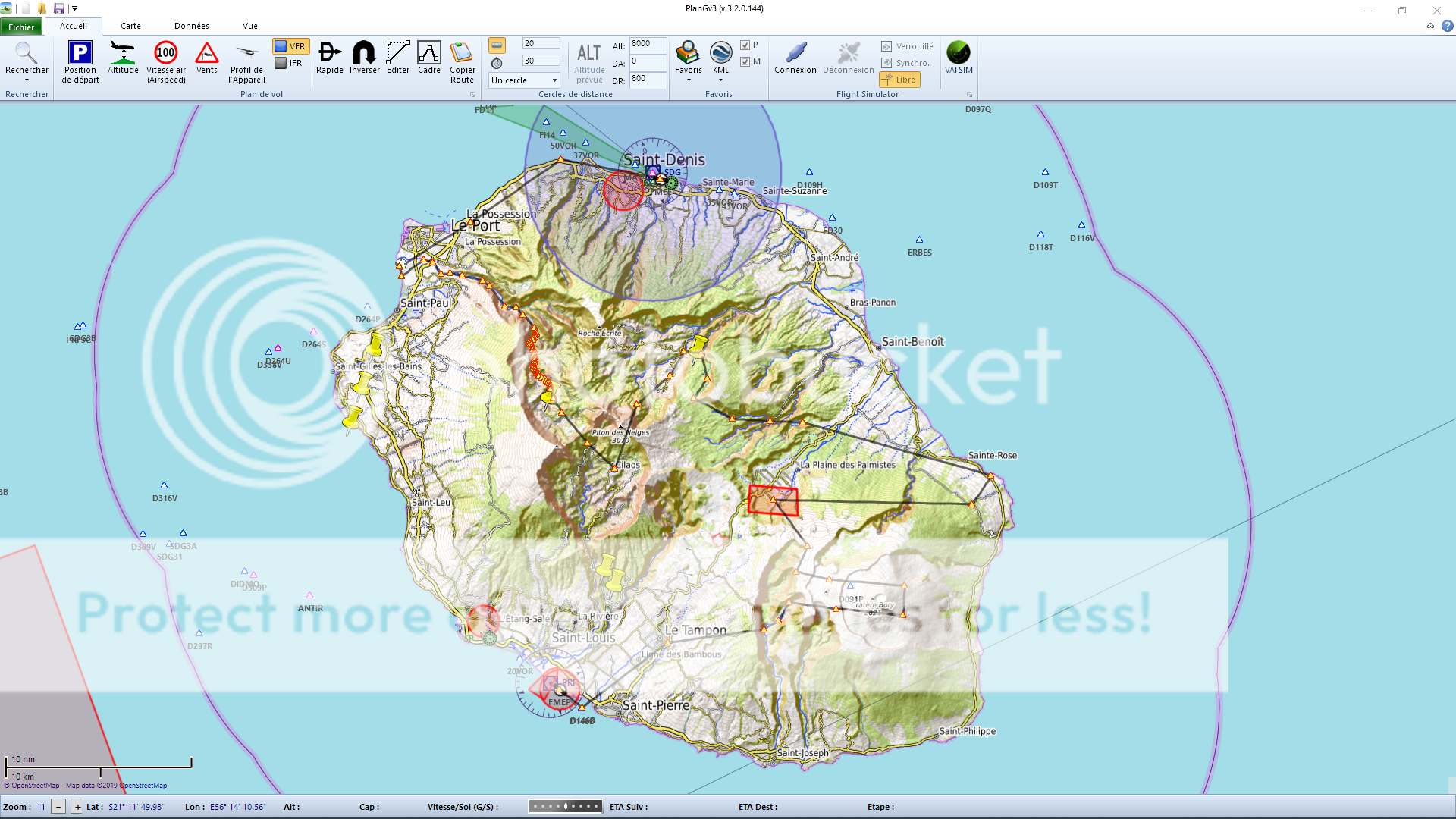Screen dimensions: 1456x819
Task: Open the Favoris books icon
Action: coord(688,53)
